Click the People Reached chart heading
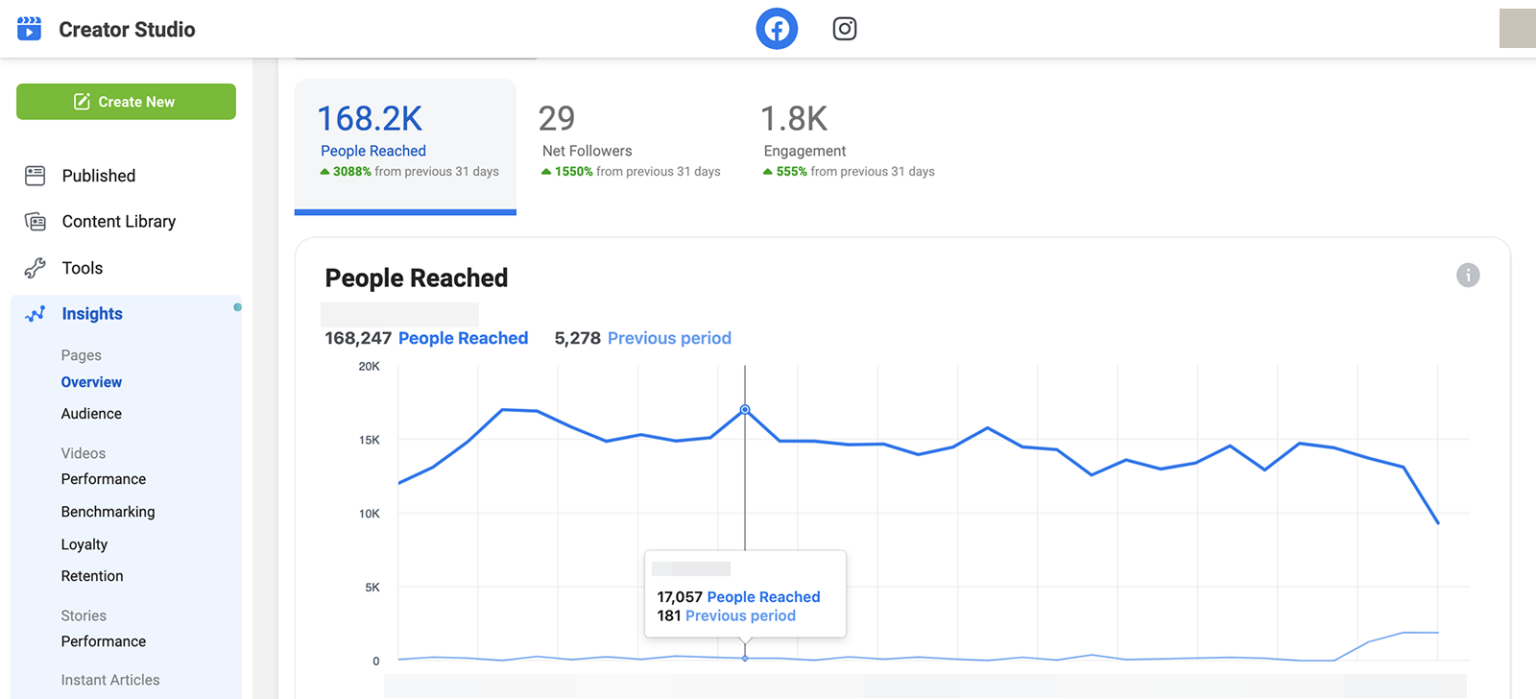Screen dimensions: 1536x699 [x=417, y=278]
